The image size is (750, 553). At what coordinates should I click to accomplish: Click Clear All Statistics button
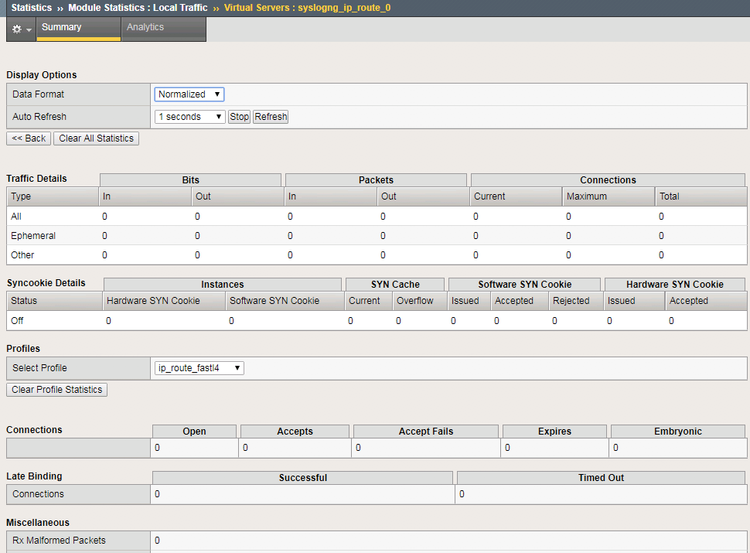click(96, 138)
